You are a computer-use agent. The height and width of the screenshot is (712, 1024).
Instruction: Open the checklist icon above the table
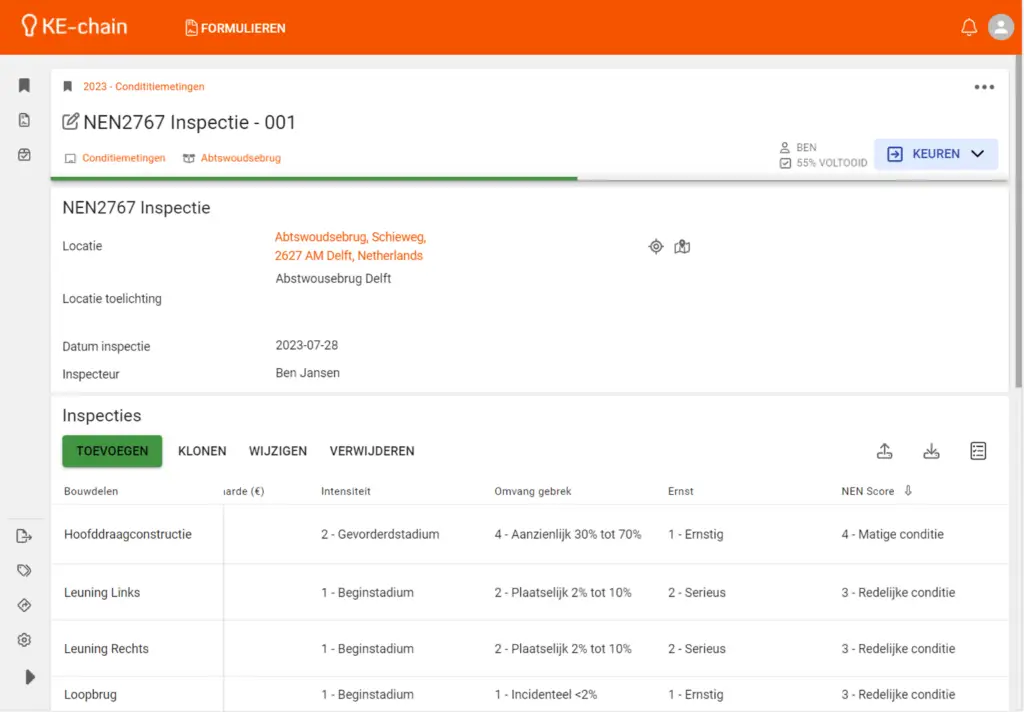(x=978, y=451)
